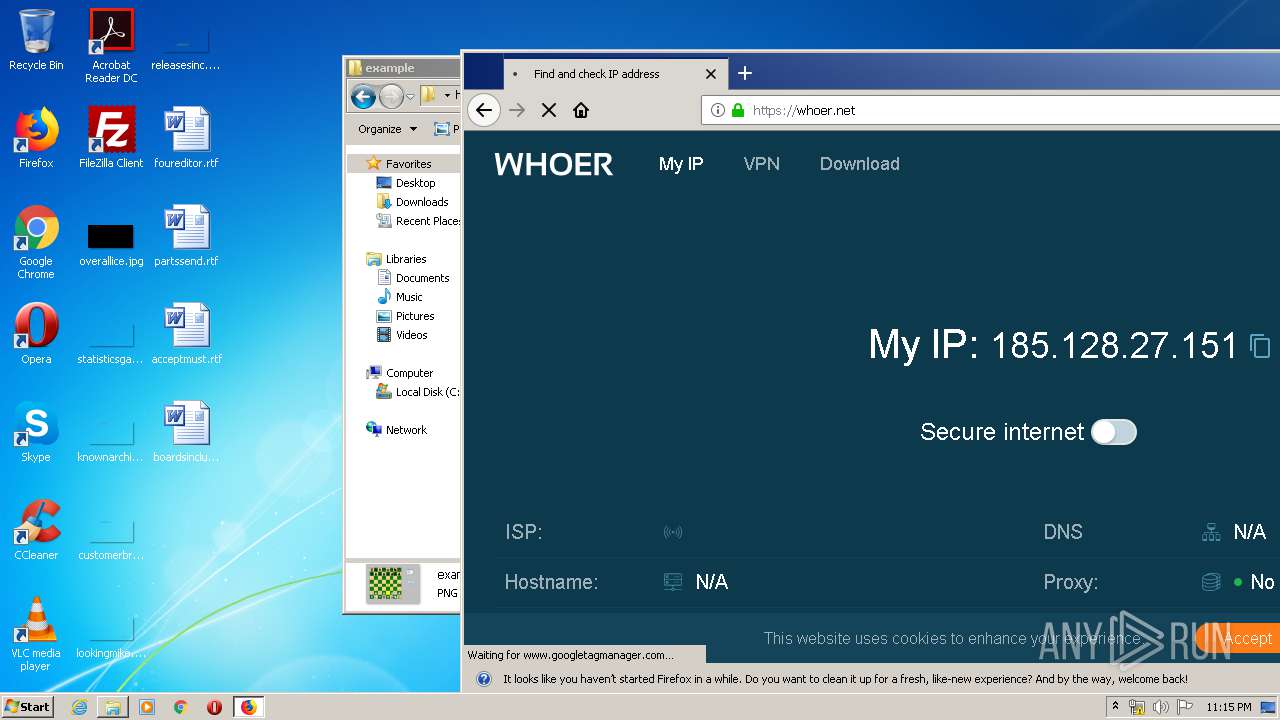Open volume control in system tray
Image resolution: width=1280 pixels, height=720 pixels.
[x=1160, y=707]
